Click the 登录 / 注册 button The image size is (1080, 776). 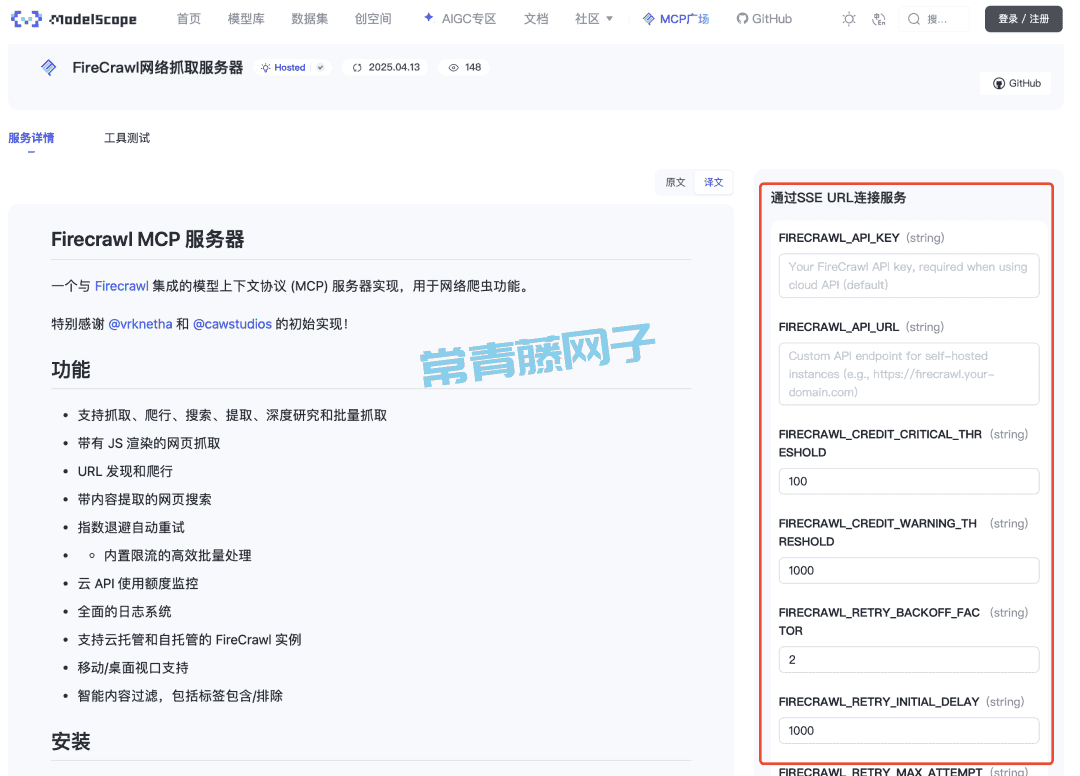[1024, 19]
